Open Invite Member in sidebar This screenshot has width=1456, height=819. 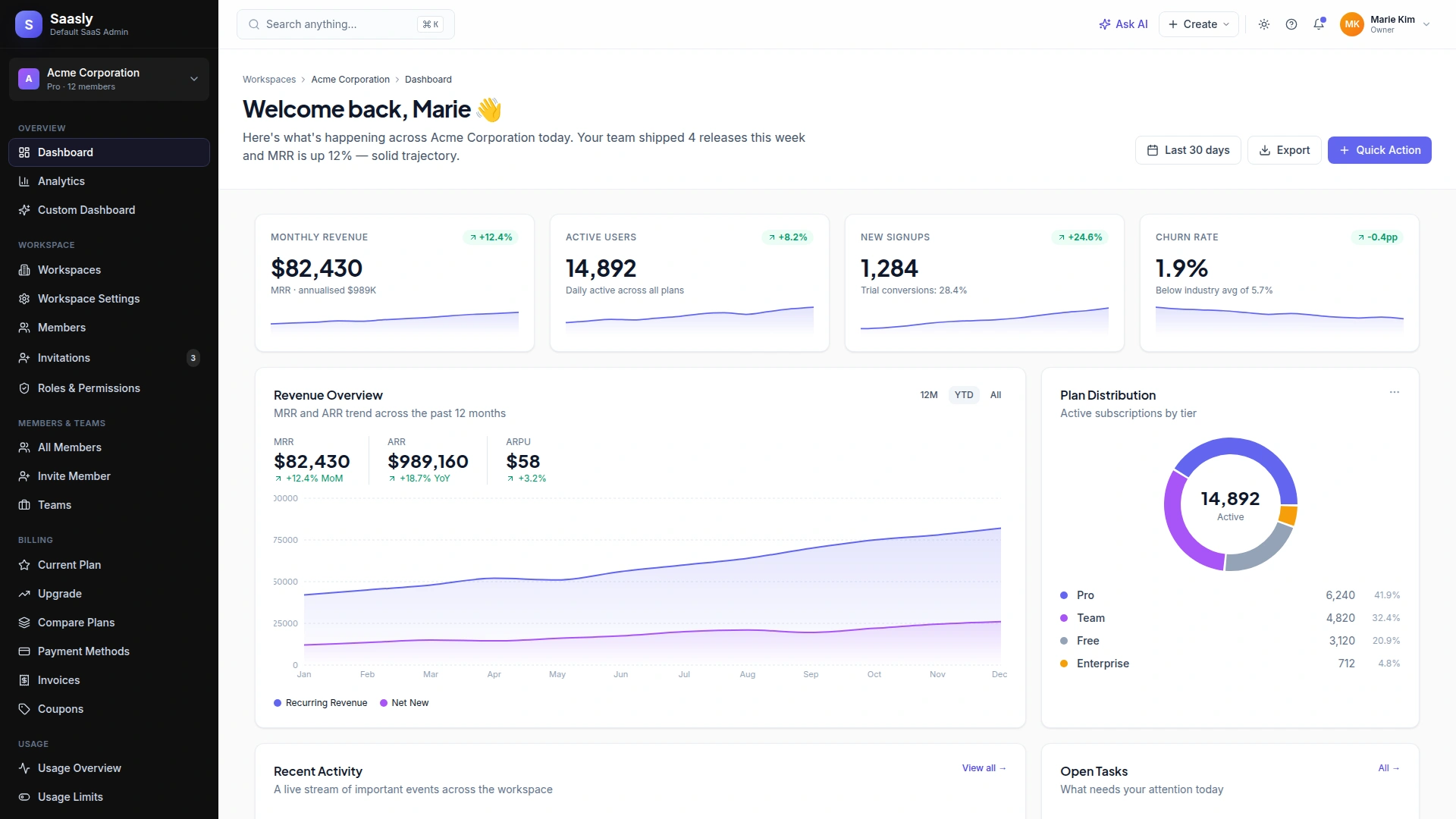pos(109,476)
